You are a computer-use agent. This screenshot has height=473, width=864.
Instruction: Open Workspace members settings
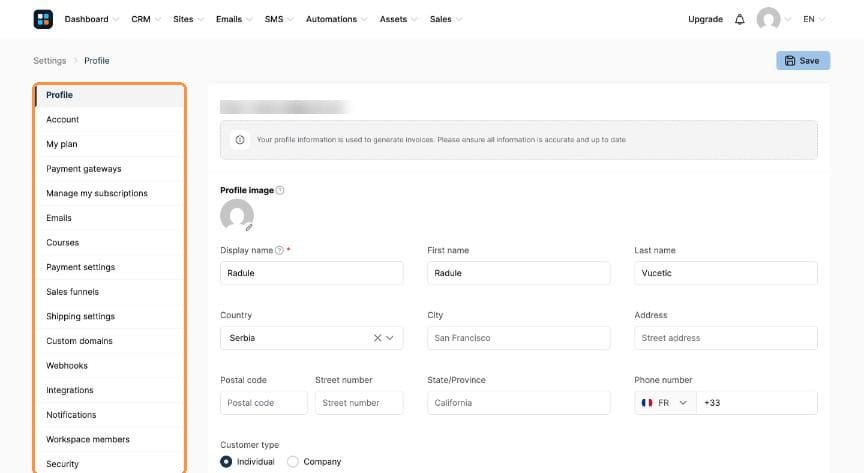point(109,439)
